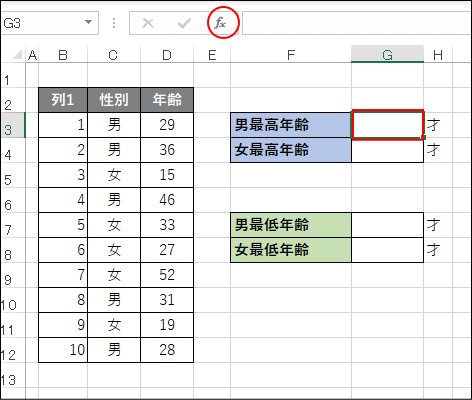Select column E header
This screenshot has height=400, width=472.
212,55
